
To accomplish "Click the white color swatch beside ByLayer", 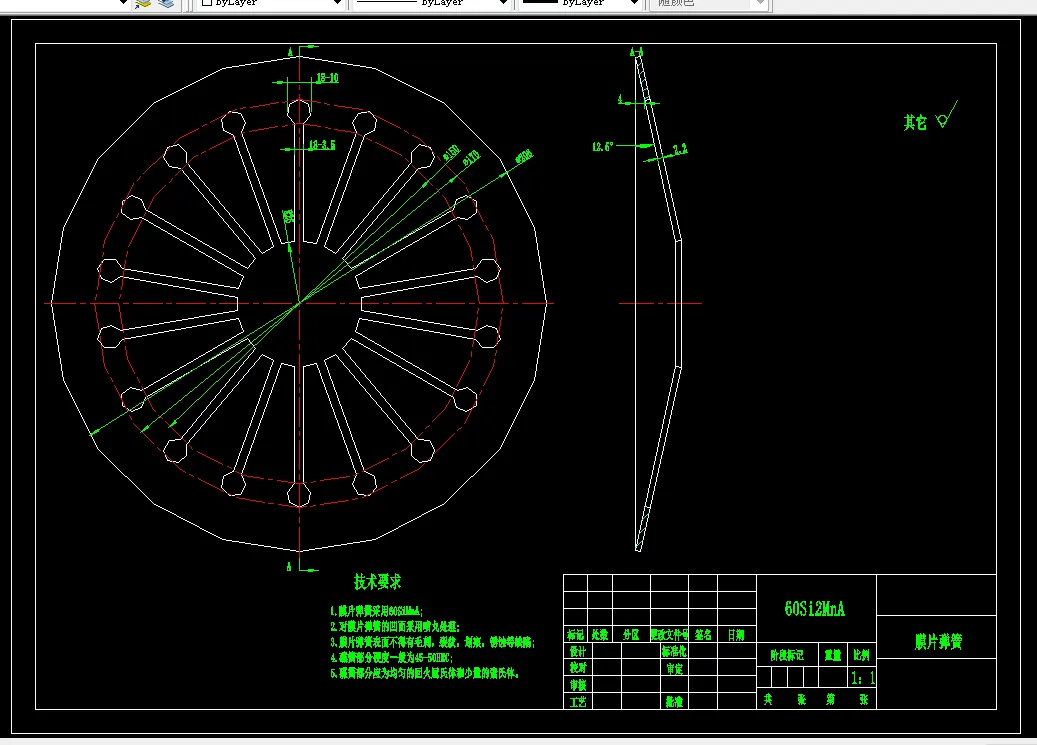I will (206, 3).
